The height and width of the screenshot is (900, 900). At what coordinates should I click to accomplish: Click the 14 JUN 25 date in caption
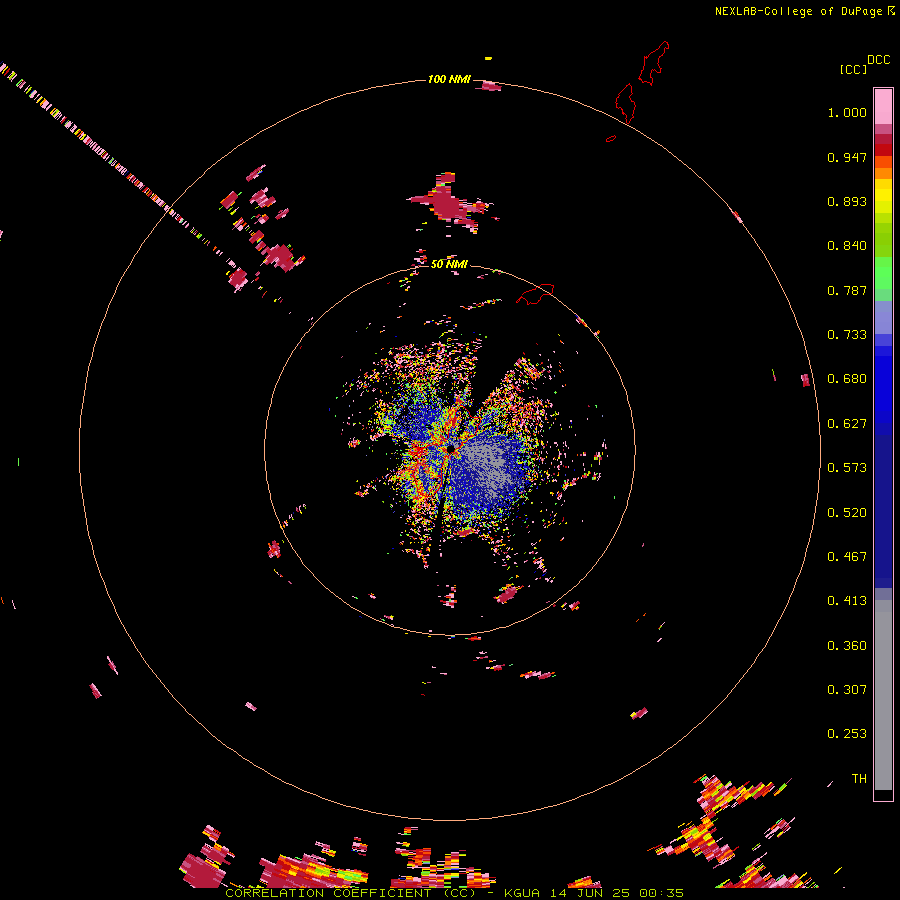tap(589, 893)
